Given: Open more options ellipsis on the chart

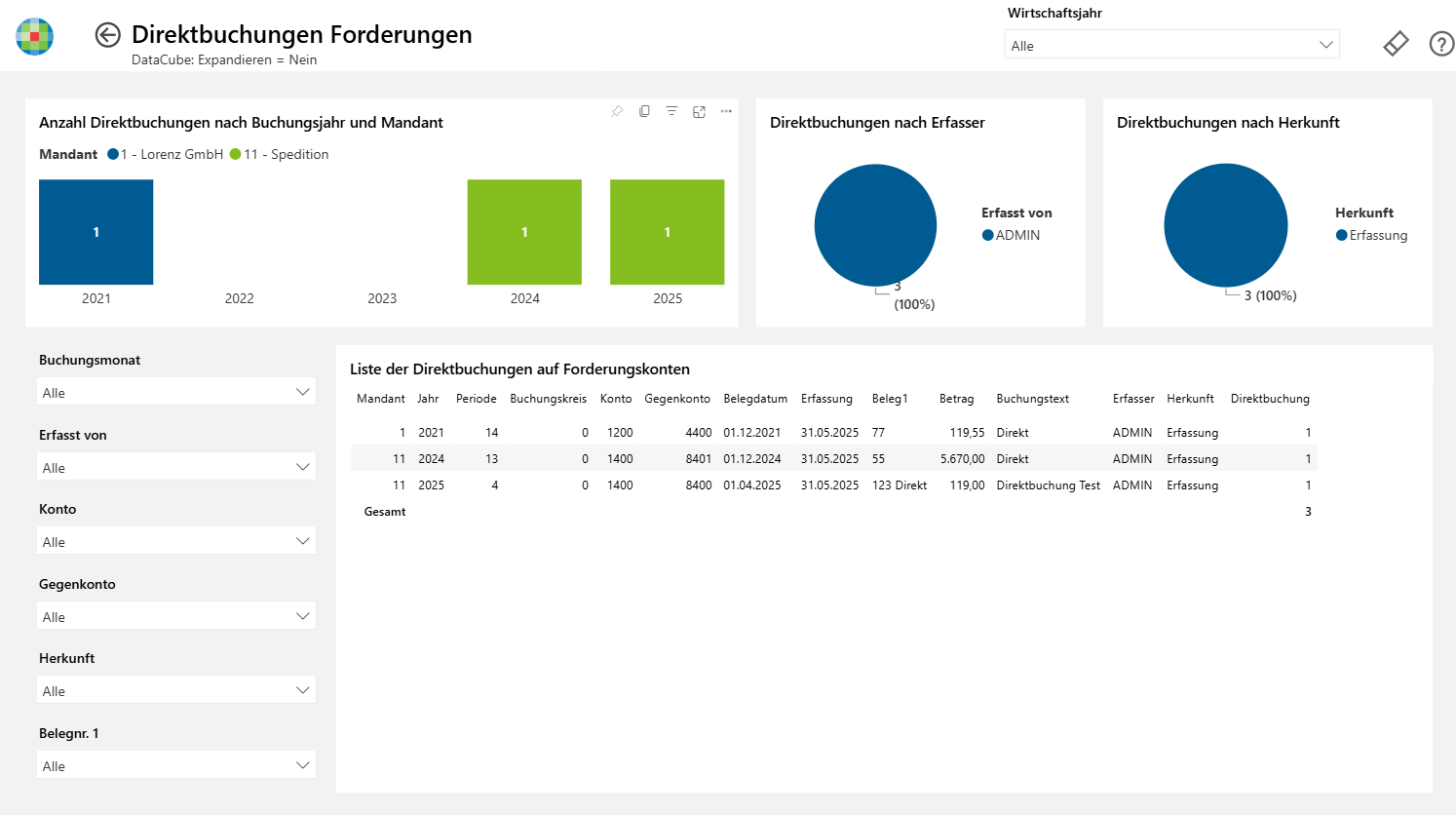Looking at the screenshot, I should 726,111.
